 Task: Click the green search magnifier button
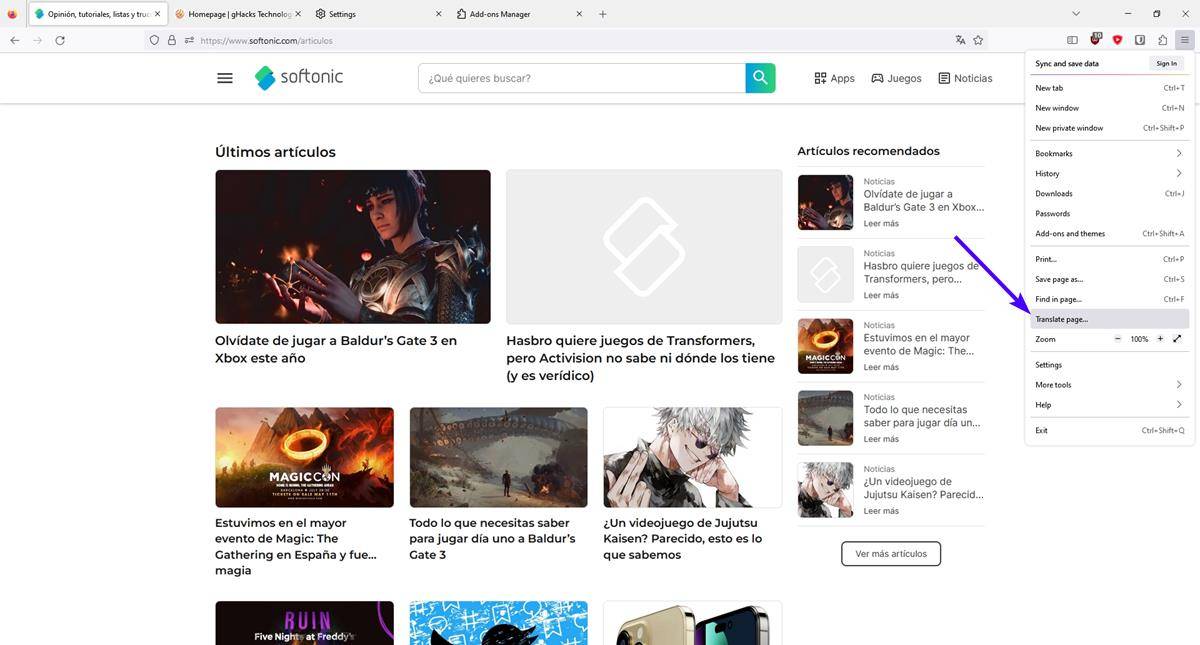click(x=760, y=78)
